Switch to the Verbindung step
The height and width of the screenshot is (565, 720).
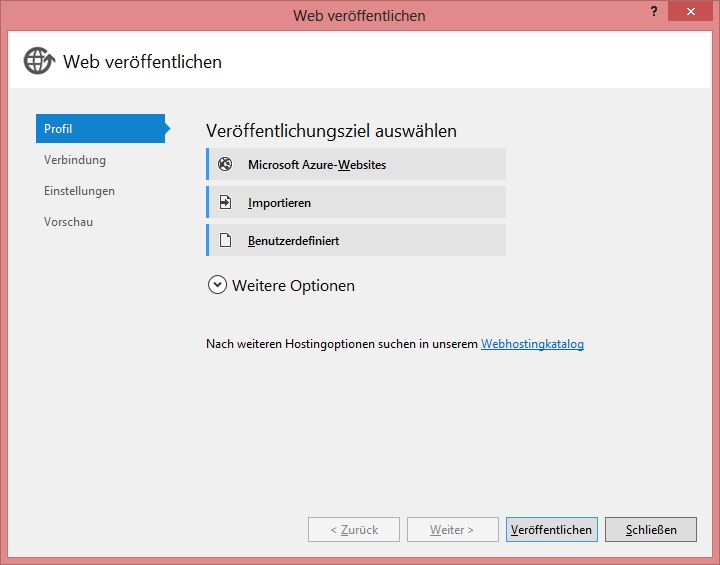[x=75, y=160]
